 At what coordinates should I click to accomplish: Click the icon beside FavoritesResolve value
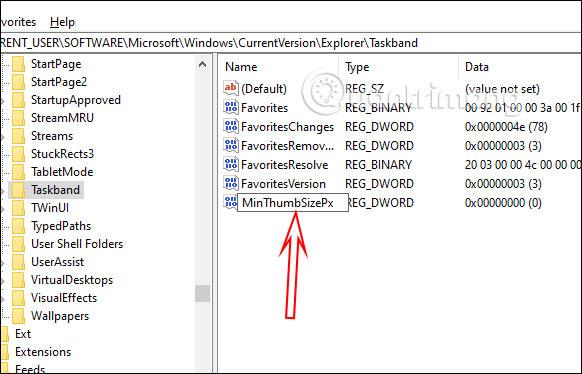pyautogui.click(x=230, y=164)
